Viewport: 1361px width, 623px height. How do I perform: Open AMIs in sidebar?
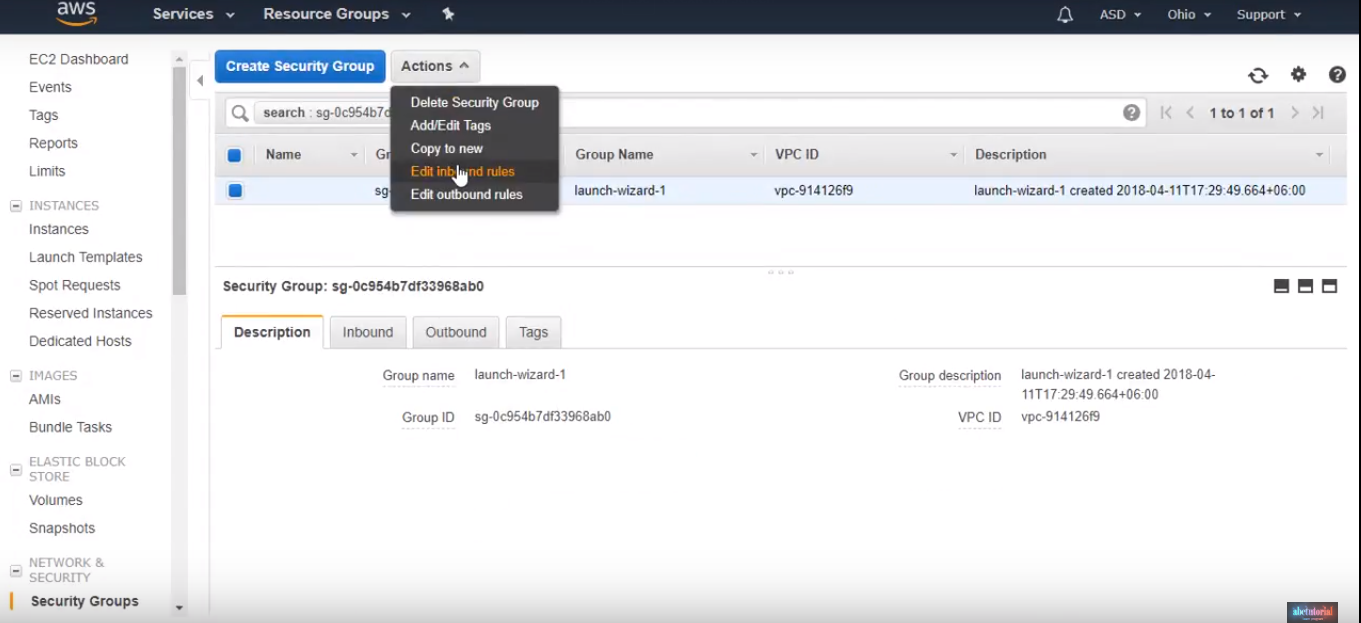point(45,399)
